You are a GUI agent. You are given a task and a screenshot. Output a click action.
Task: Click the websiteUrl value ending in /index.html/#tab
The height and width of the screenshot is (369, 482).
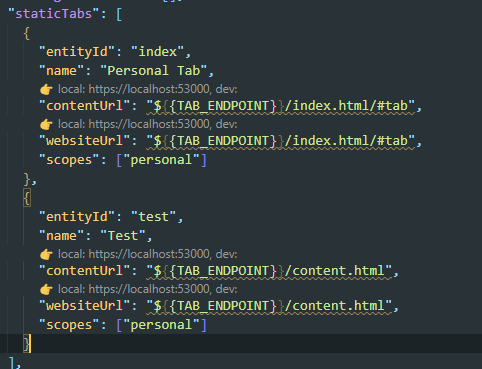click(x=280, y=141)
